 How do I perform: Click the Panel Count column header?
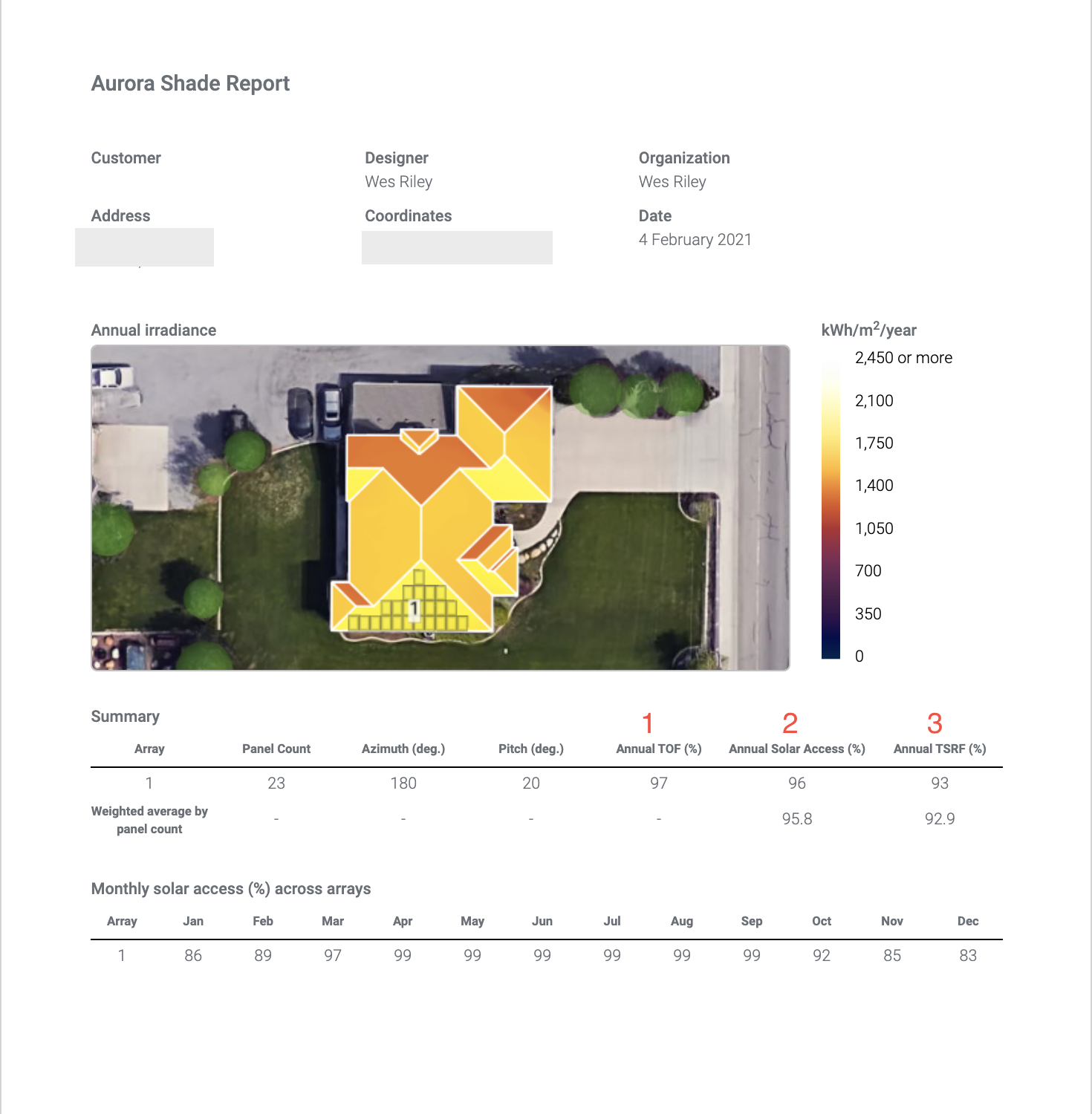pos(276,749)
